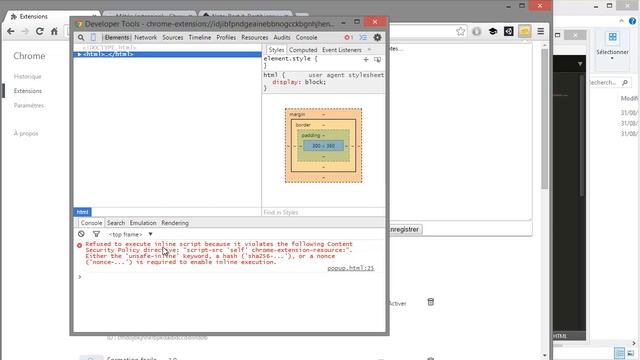Image resolution: width=640 pixels, height=360 pixels.
Task: Open the Resources panel
Action: click(x=255, y=38)
